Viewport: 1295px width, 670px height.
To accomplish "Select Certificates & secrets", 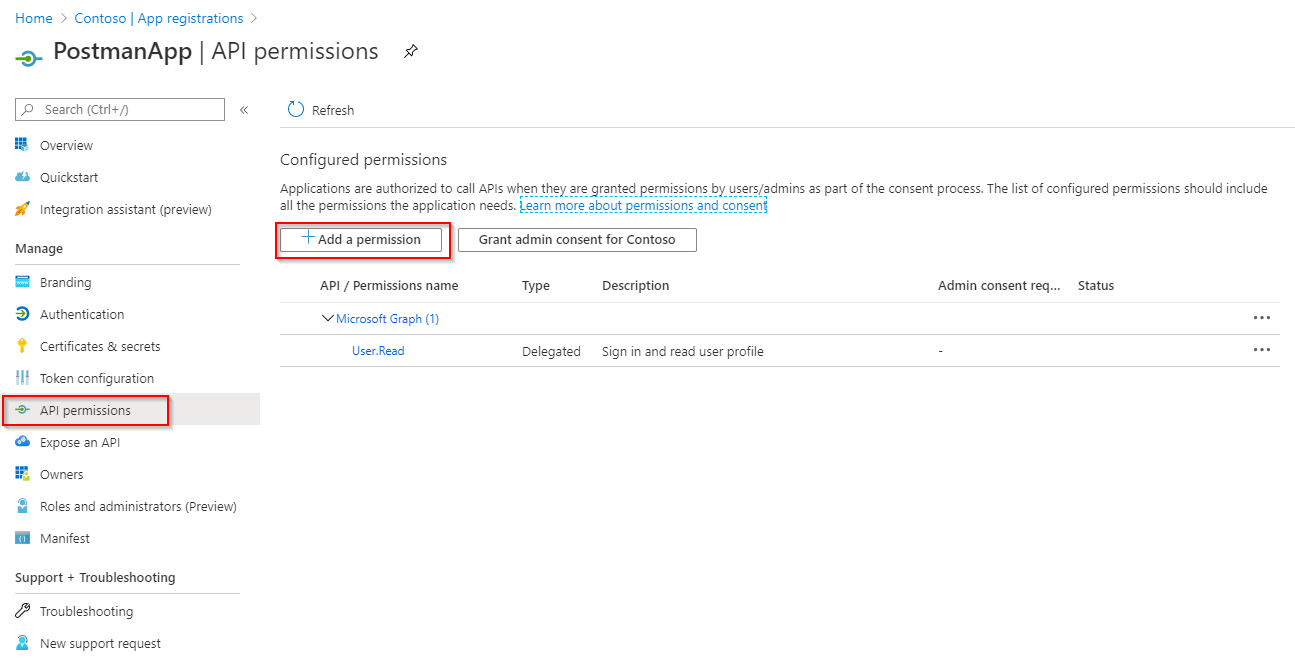I will [x=100, y=346].
